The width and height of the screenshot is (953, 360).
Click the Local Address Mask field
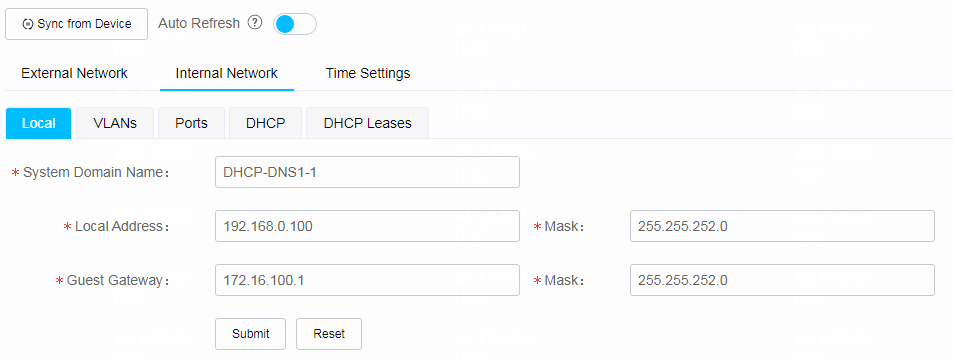(782, 226)
